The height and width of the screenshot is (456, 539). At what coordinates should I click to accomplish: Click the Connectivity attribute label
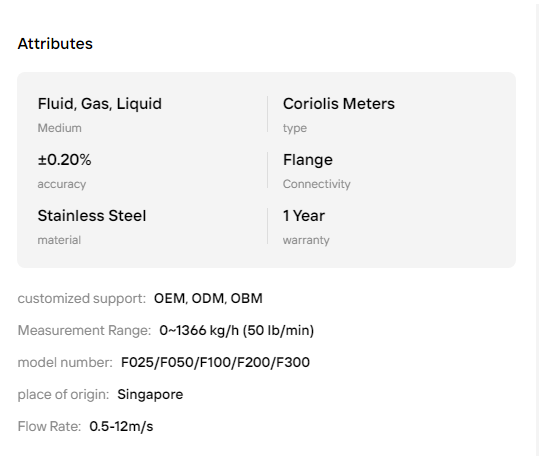coord(317,184)
